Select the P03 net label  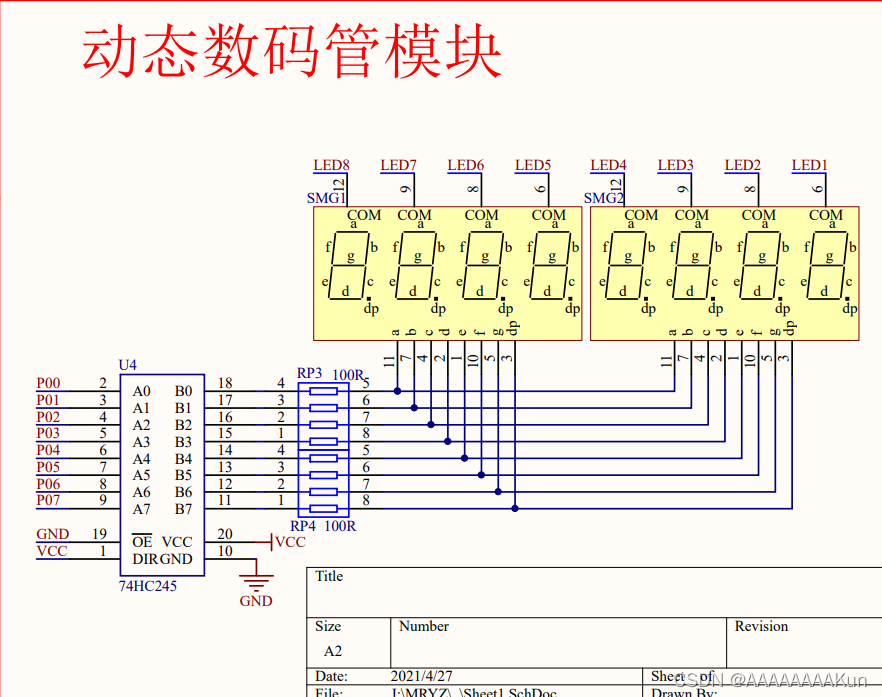48,433
